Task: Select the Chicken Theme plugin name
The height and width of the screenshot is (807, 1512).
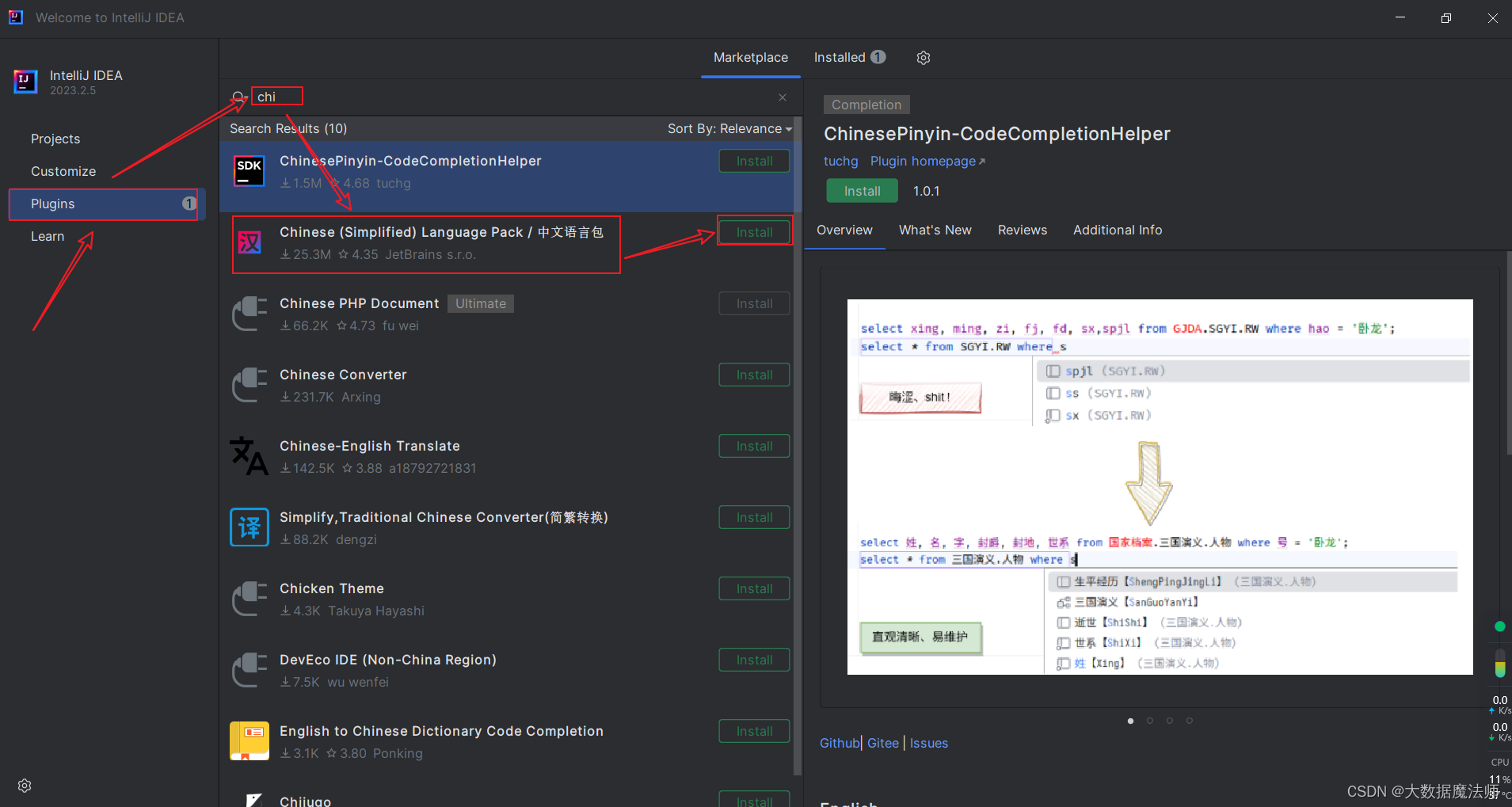Action: 332,588
